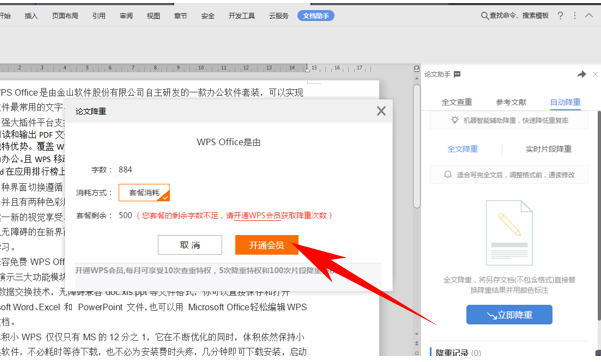
Task: Select the highlighted 文档助手 tab
Action: tap(316, 16)
